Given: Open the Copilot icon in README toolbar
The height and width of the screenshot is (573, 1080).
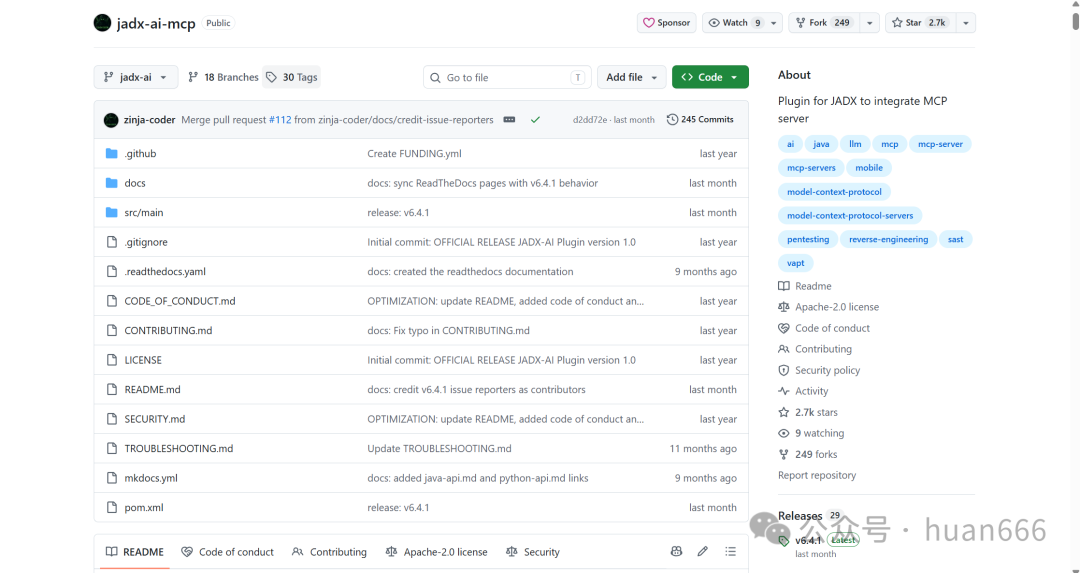Looking at the screenshot, I should click(x=676, y=552).
